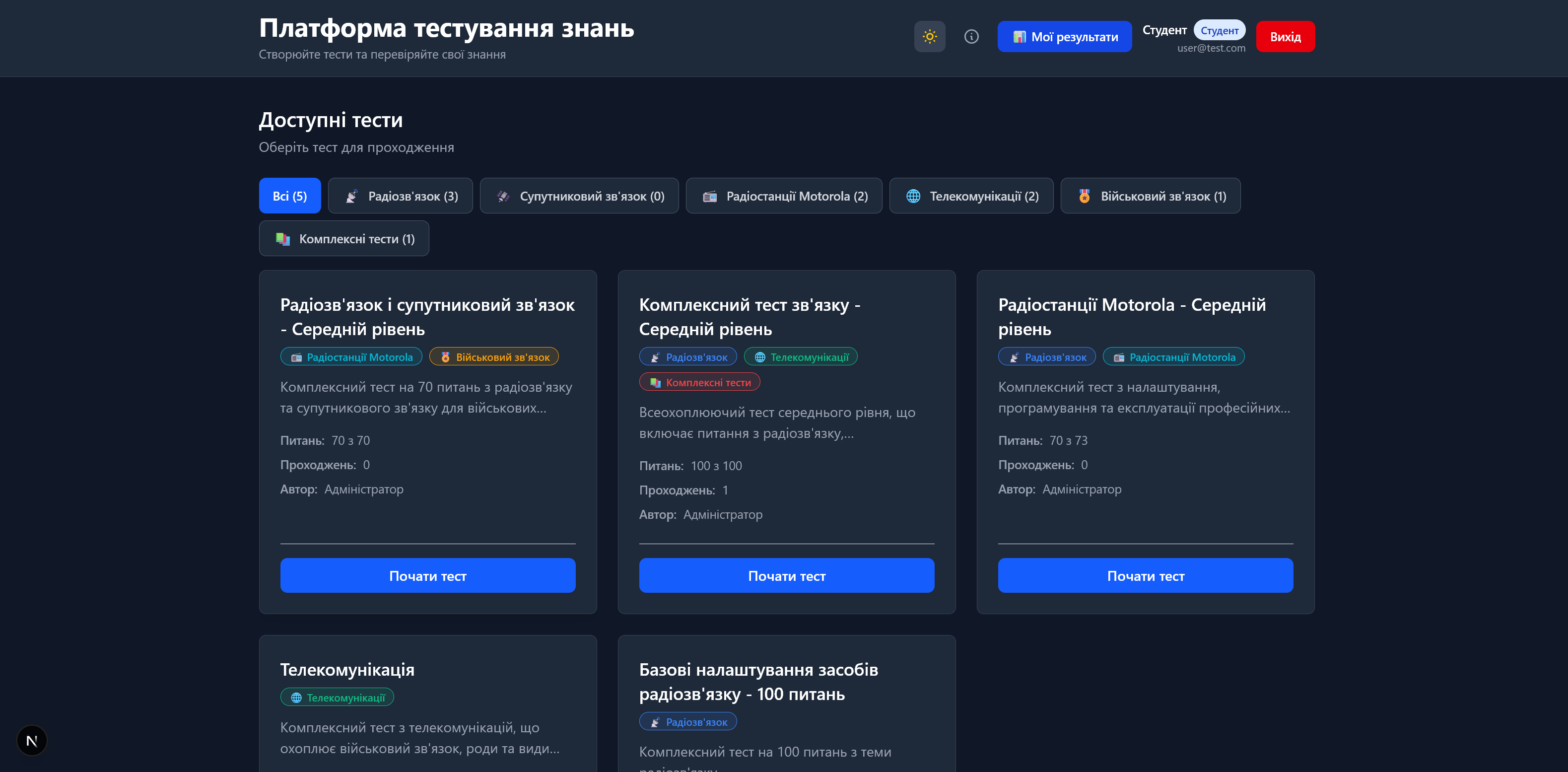The width and height of the screenshot is (1568, 772).
Task: Click satellite dish icon in Радіозв'язок (3) filter
Action: [x=351, y=196]
